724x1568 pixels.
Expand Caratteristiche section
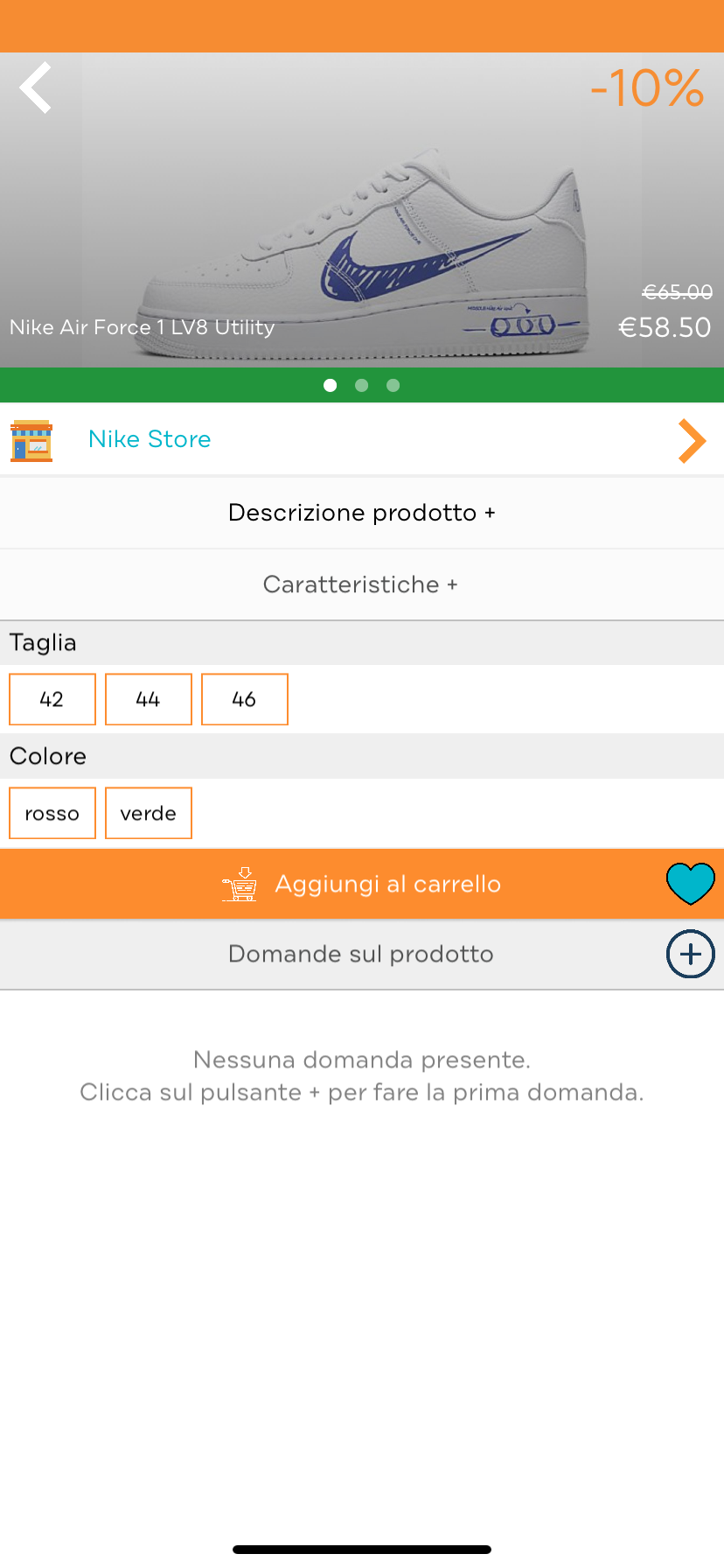point(362,584)
